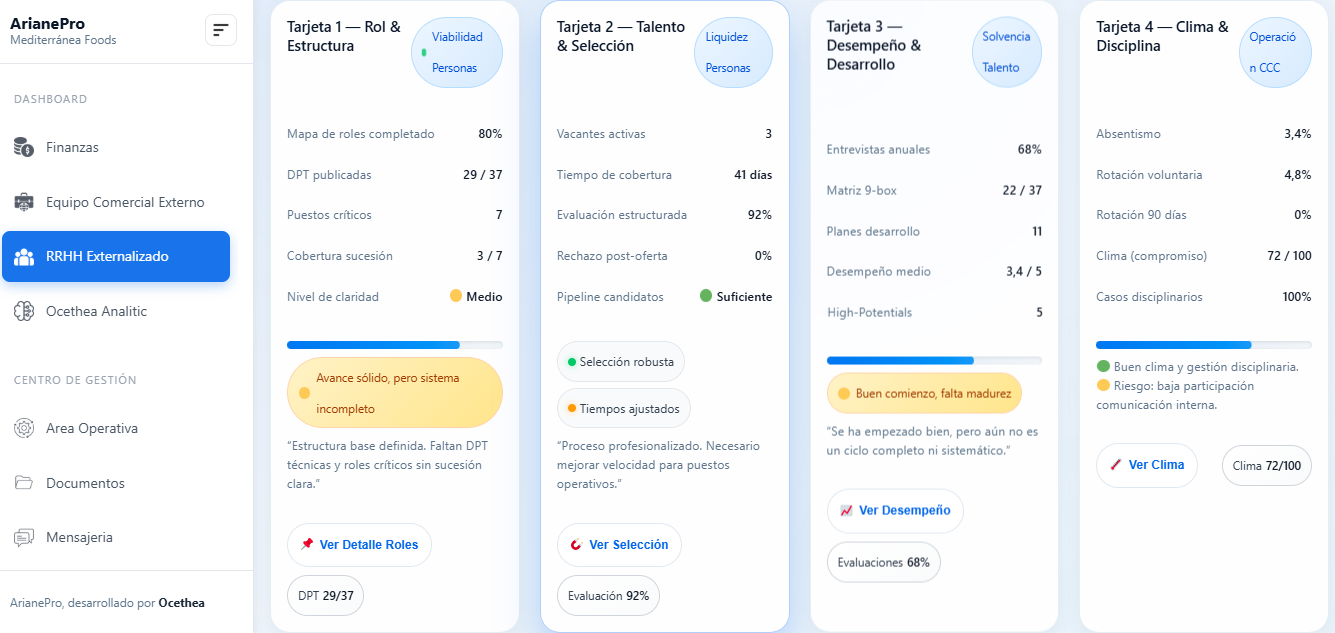
Task: Click the Equipo Comercial Externo briefcase icon
Action: click(24, 202)
